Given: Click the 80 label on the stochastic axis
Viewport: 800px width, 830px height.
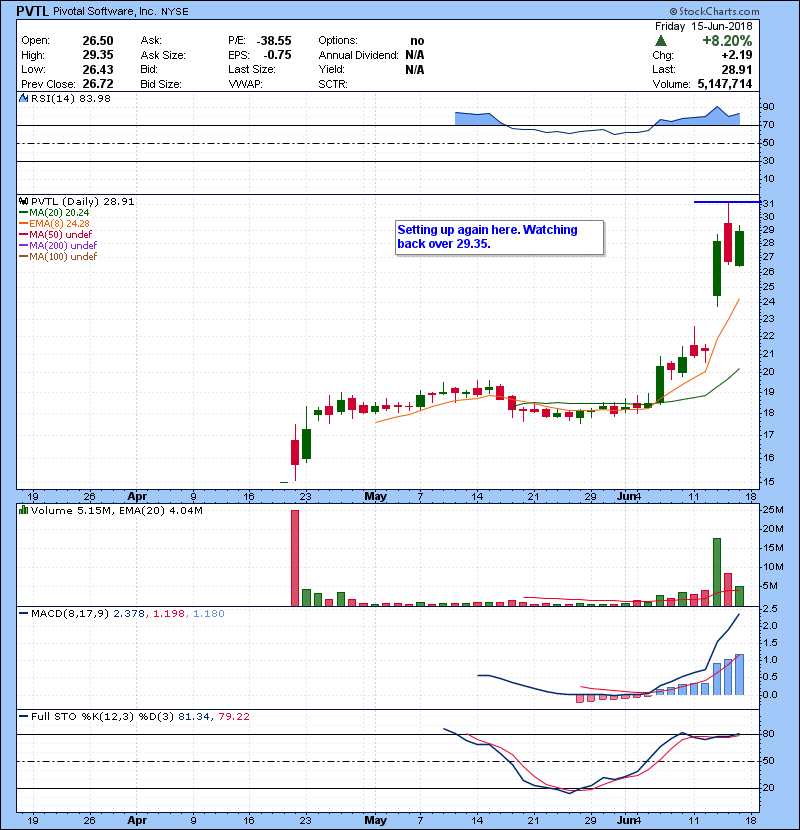Looking at the screenshot, I should [768, 734].
